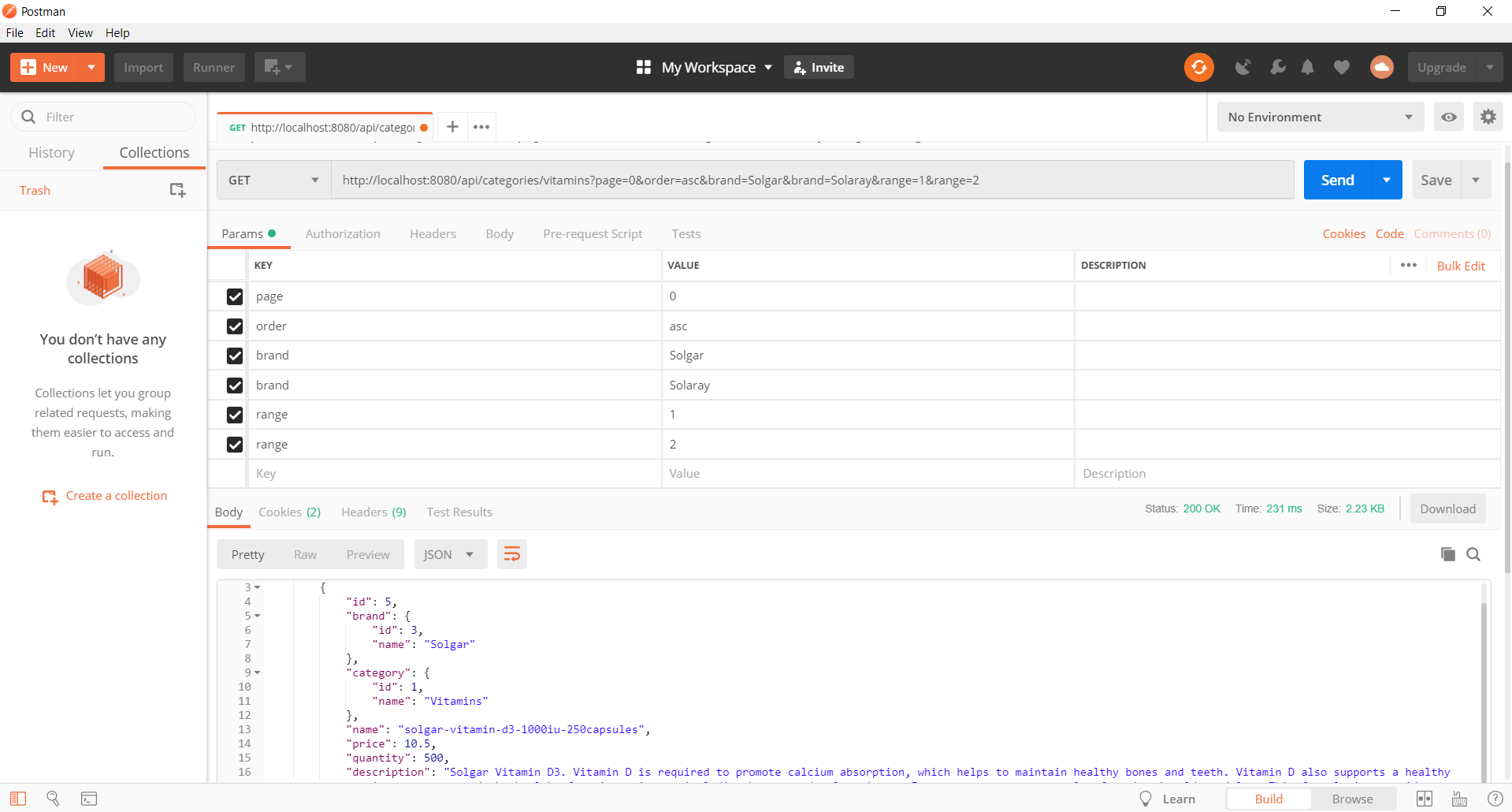
Task: Search within response body icon
Action: tap(1473, 554)
